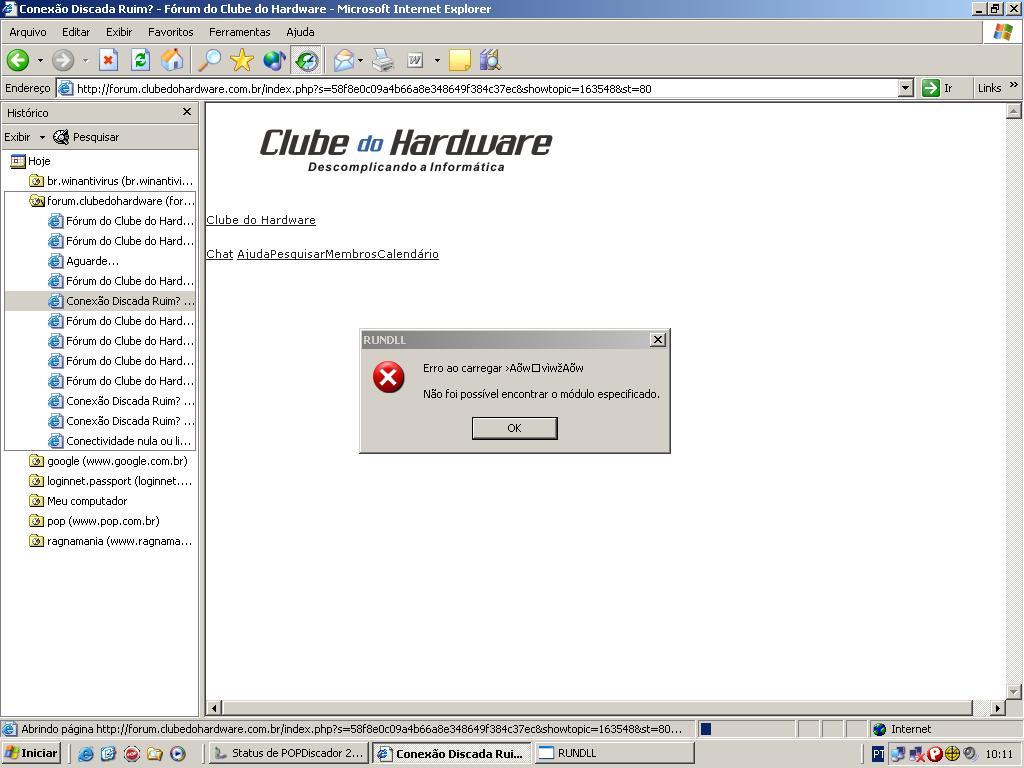Screen dimensions: 1024x768
Task: Open the Aguarde... history entry
Action: (84, 261)
